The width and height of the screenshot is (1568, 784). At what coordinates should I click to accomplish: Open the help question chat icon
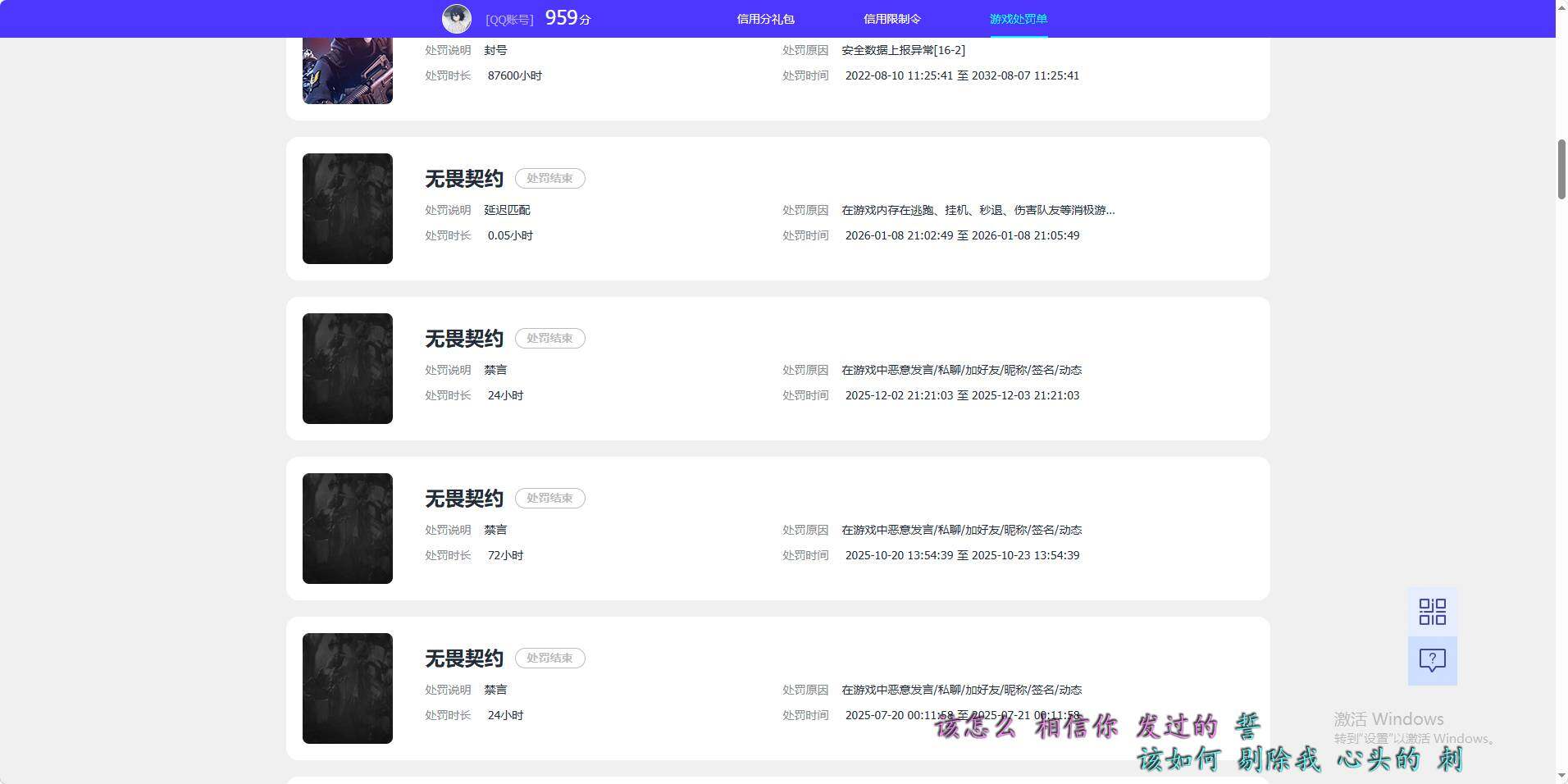[x=1432, y=661]
